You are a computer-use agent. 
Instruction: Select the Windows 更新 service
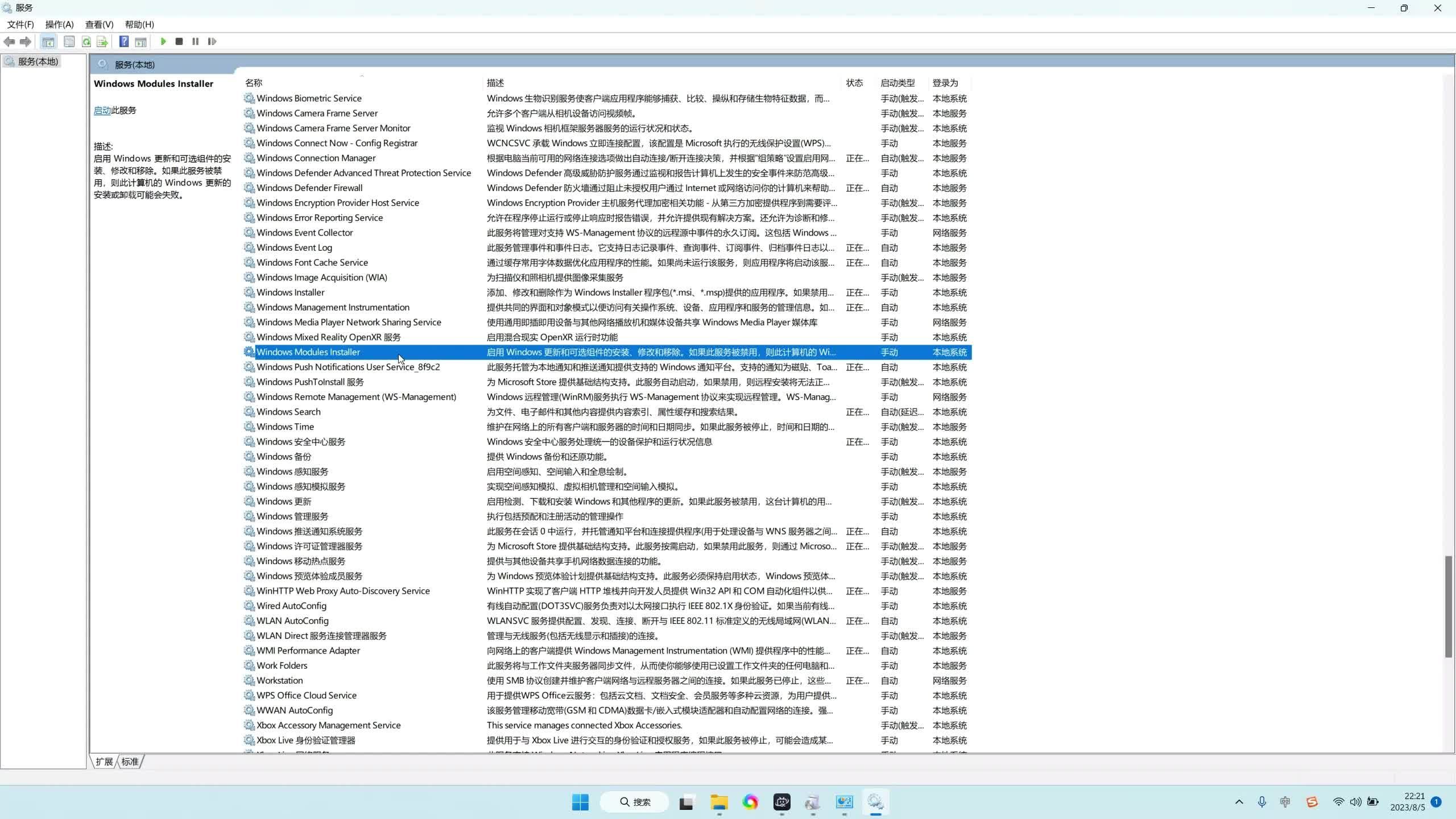(607, 502)
